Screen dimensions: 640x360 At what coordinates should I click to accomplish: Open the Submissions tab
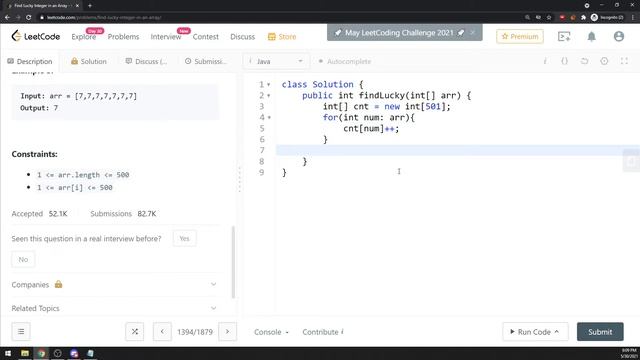coord(206,61)
